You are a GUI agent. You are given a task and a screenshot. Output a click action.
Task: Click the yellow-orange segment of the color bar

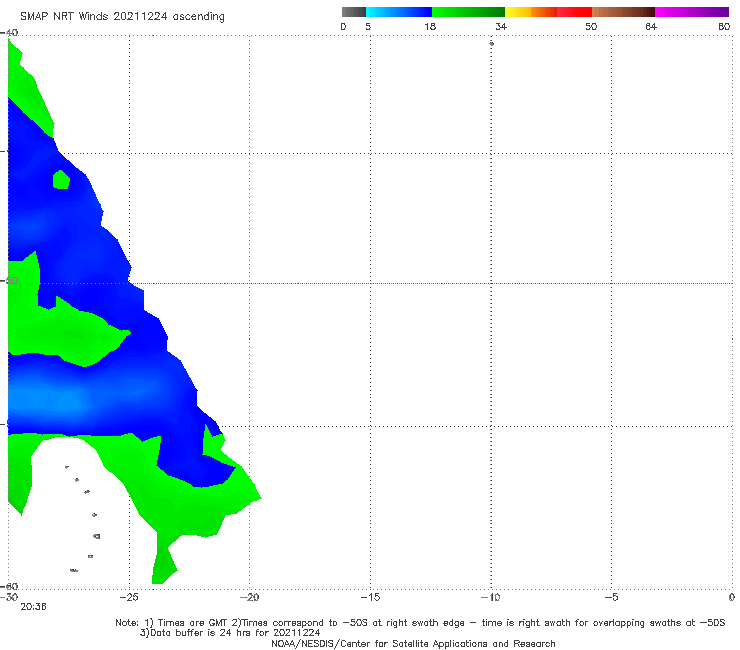click(530, 12)
